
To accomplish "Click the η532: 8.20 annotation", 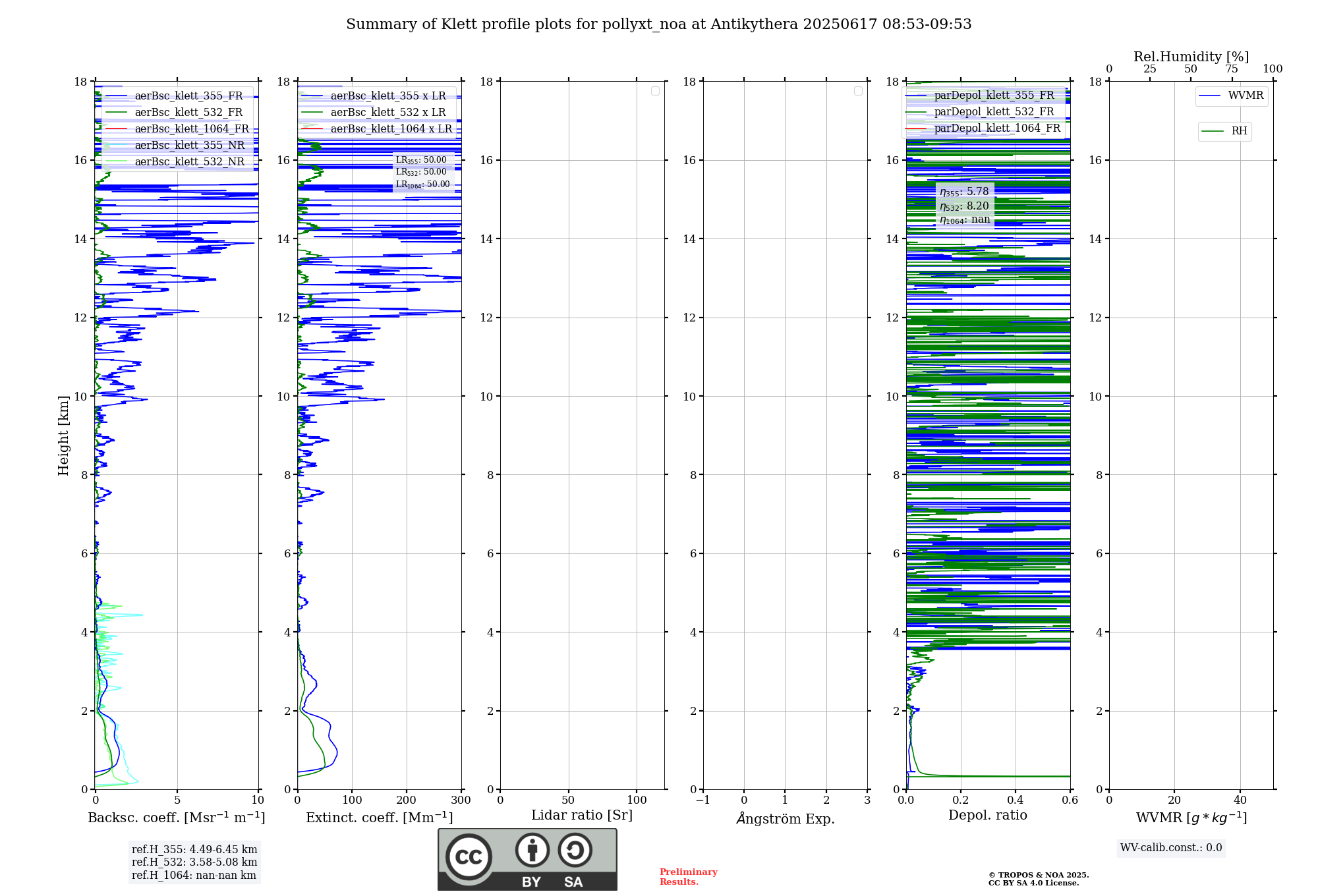I will pos(964,206).
